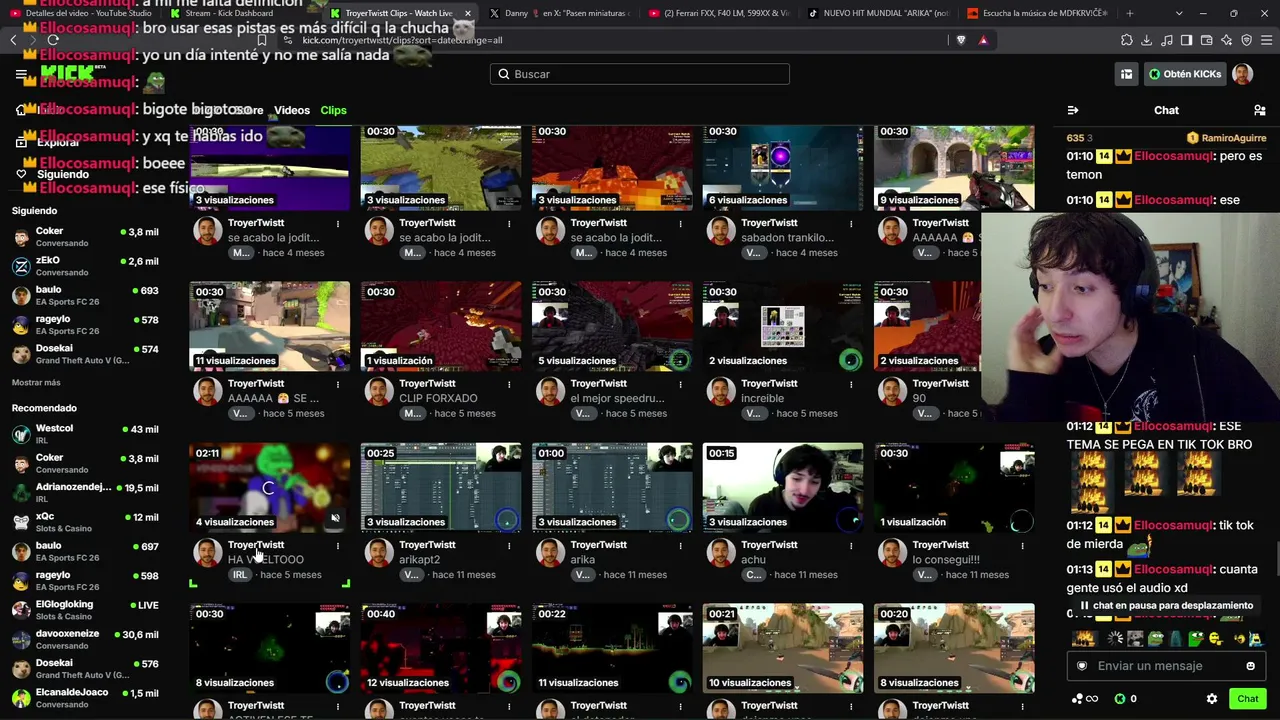This screenshot has width=1280, height=720.
Task: Resume chat via the paused chat banner
Action: coord(1167,605)
